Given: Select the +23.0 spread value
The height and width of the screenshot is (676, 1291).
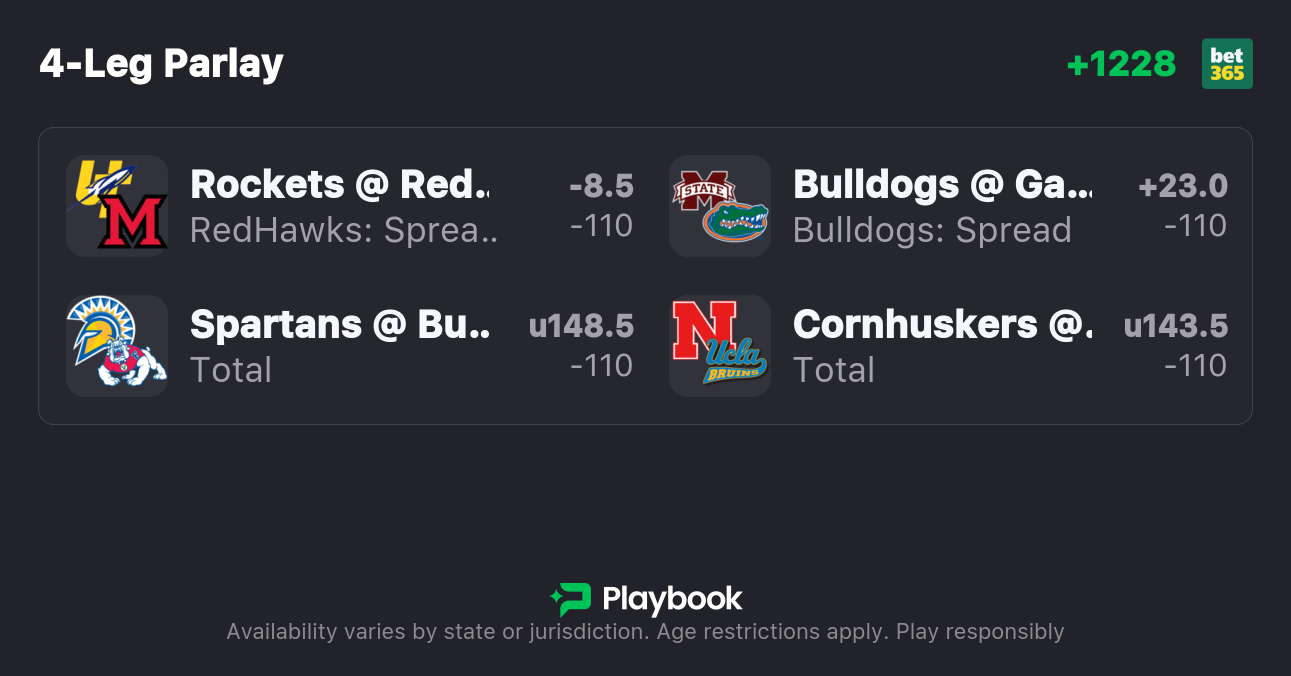Looking at the screenshot, I should click(x=1183, y=186).
